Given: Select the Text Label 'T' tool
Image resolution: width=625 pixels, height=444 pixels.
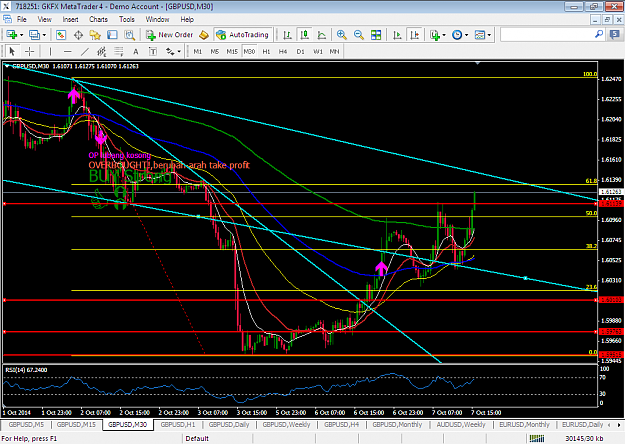Looking at the screenshot, I should coord(153,51).
